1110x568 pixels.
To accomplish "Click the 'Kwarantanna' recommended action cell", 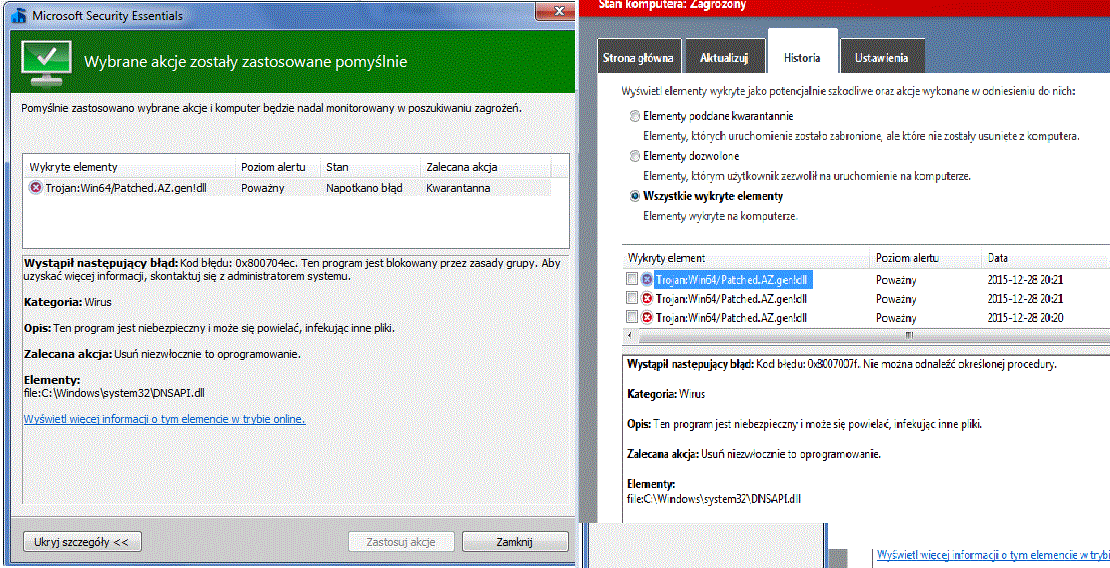I will point(458,188).
